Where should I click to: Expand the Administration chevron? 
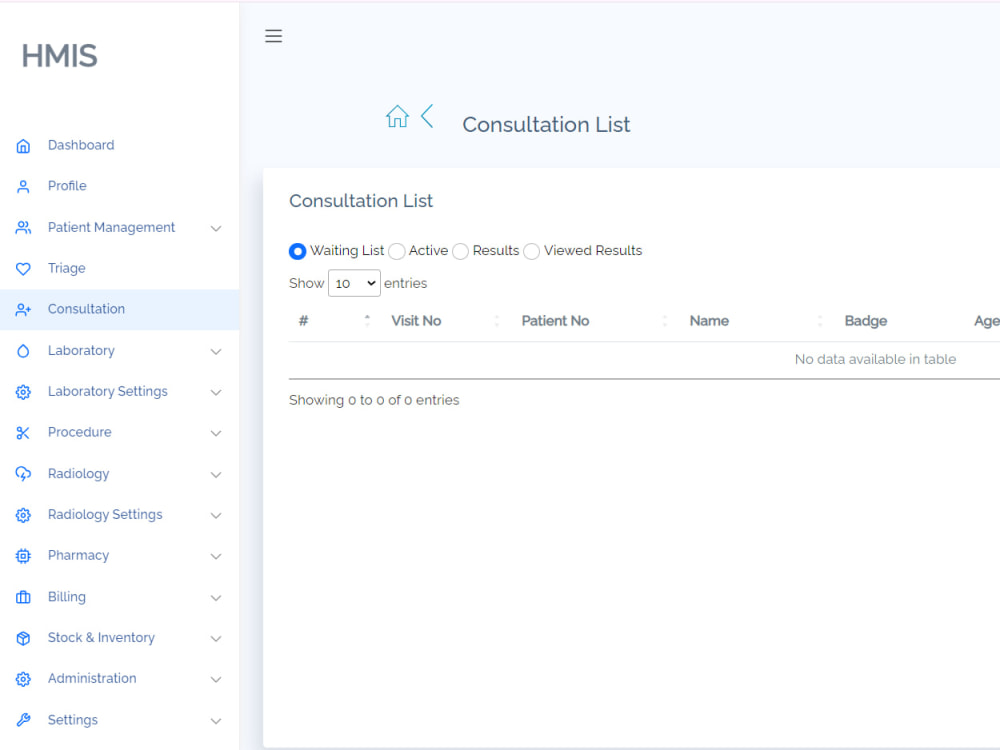(216, 679)
